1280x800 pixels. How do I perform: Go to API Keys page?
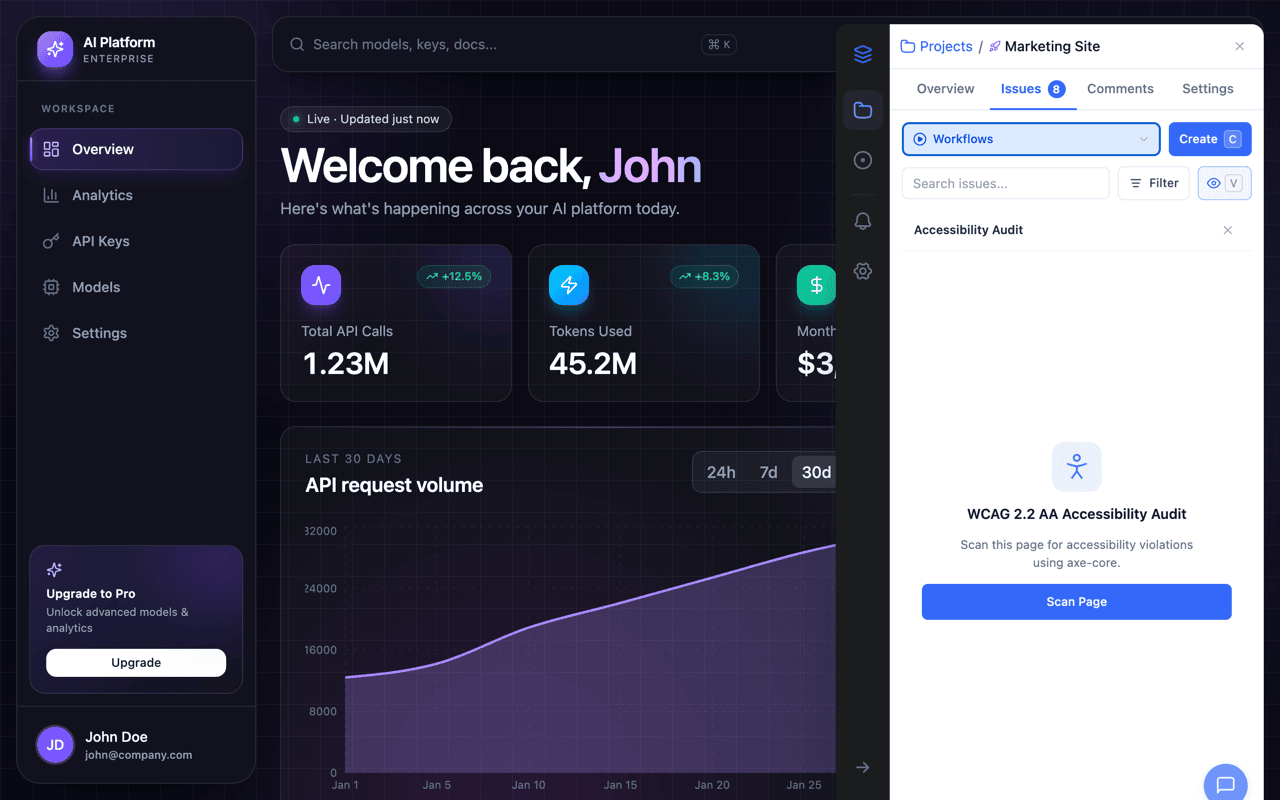[136, 241]
